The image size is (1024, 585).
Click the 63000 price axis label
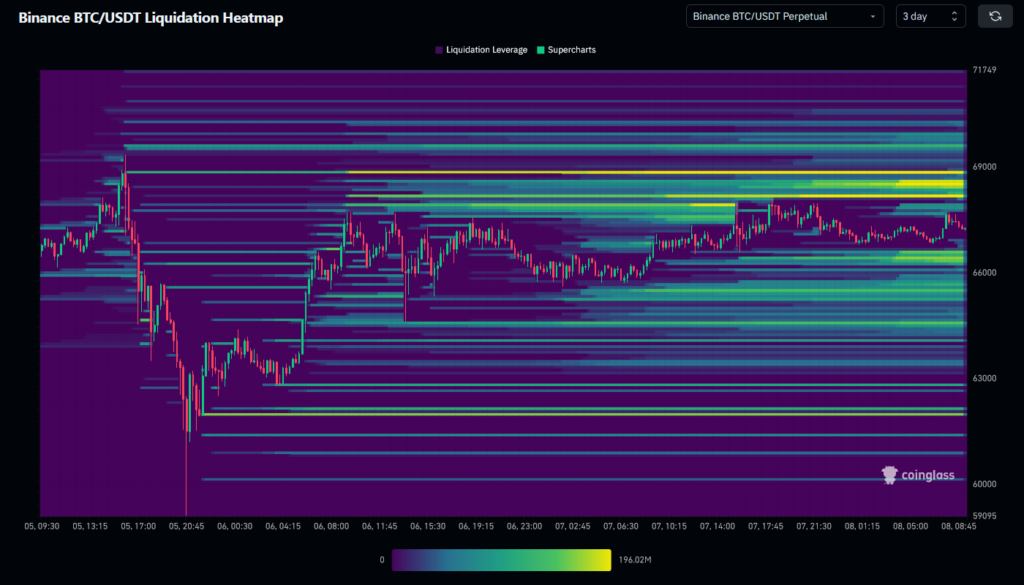coord(984,378)
